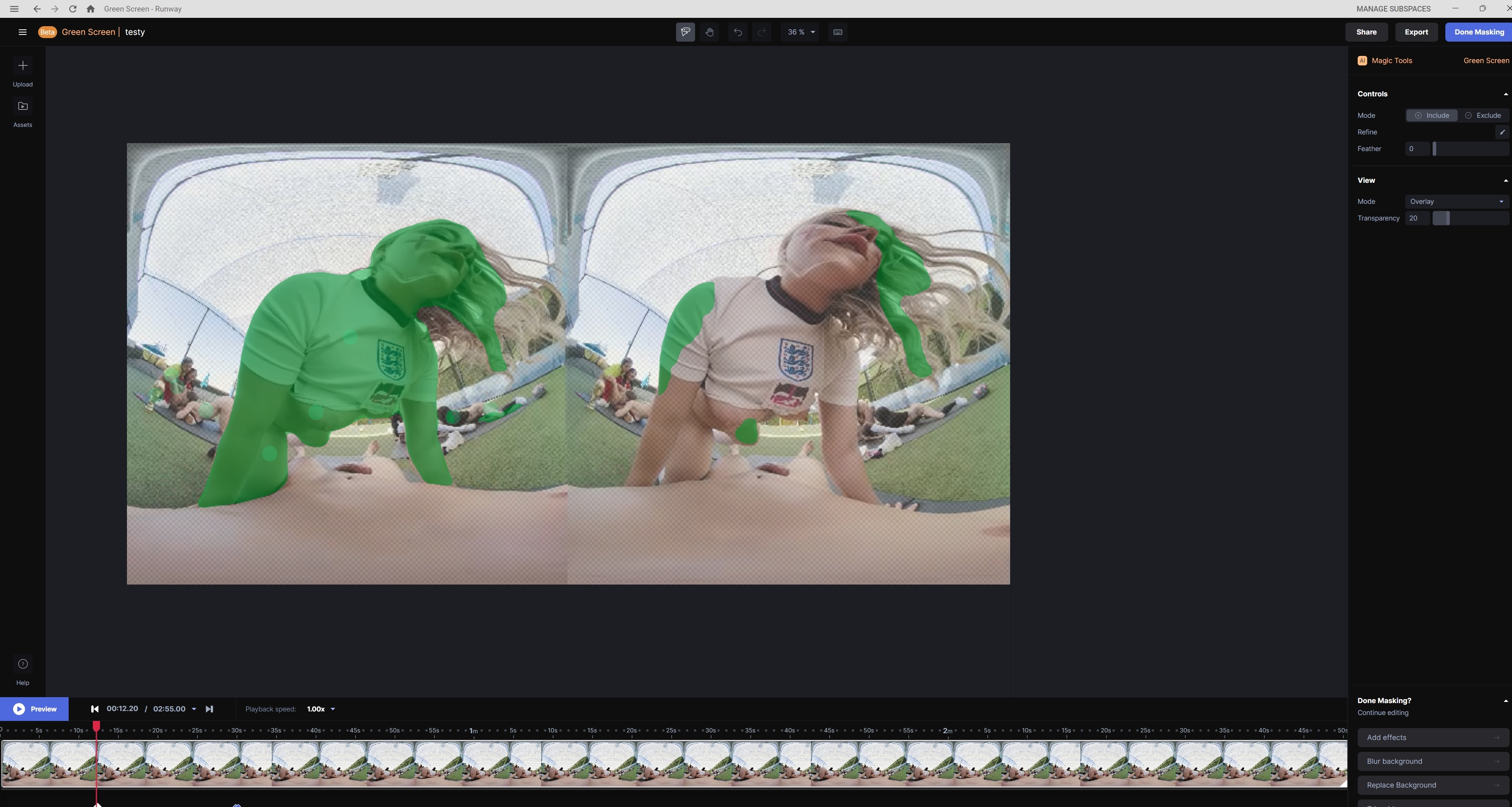Click the Done Masking button
The width and height of the screenshot is (1512, 807).
click(x=1479, y=32)
